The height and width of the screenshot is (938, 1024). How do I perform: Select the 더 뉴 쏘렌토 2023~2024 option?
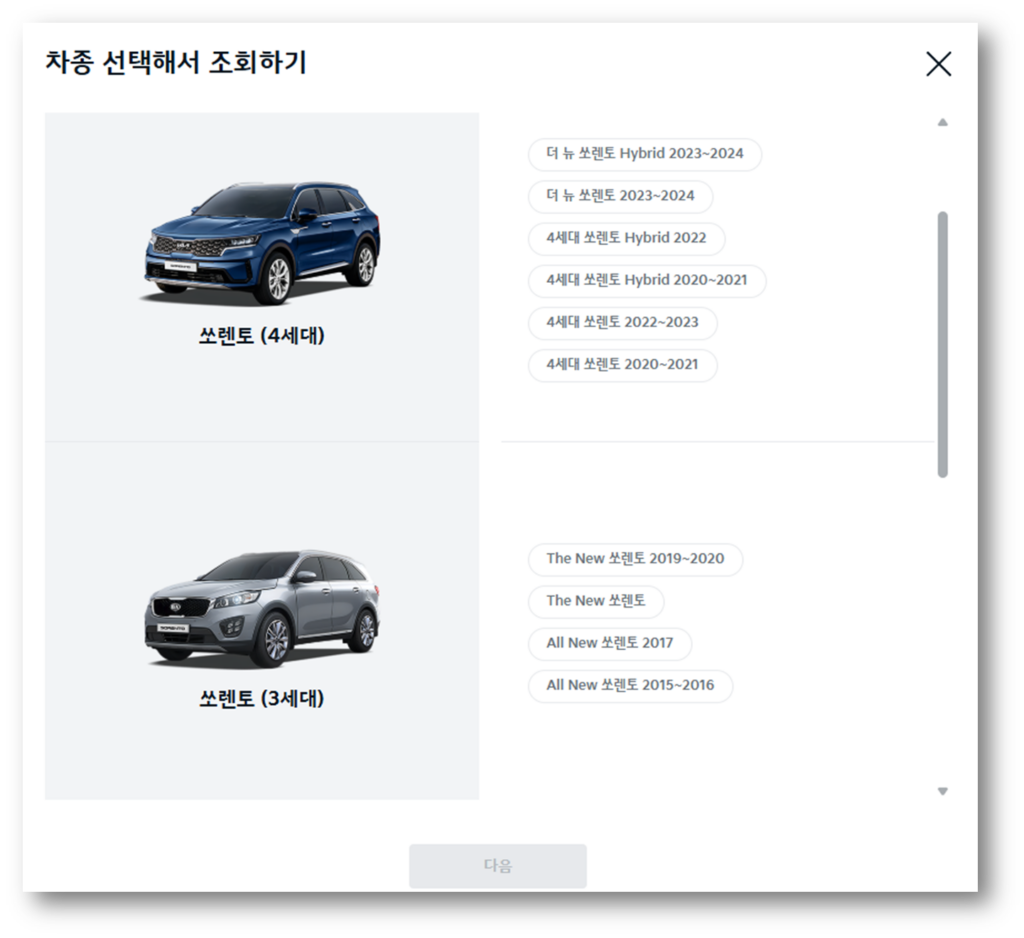coord(619,197)
